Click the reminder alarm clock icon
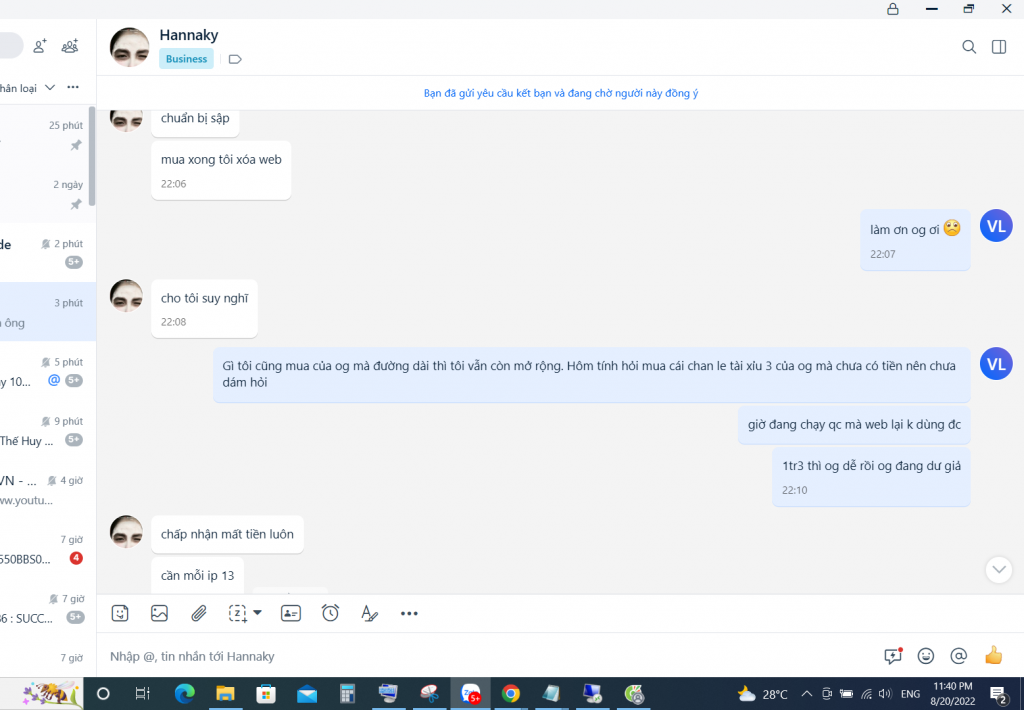This screenshot has width=1024, height=710. coord(330,613)
